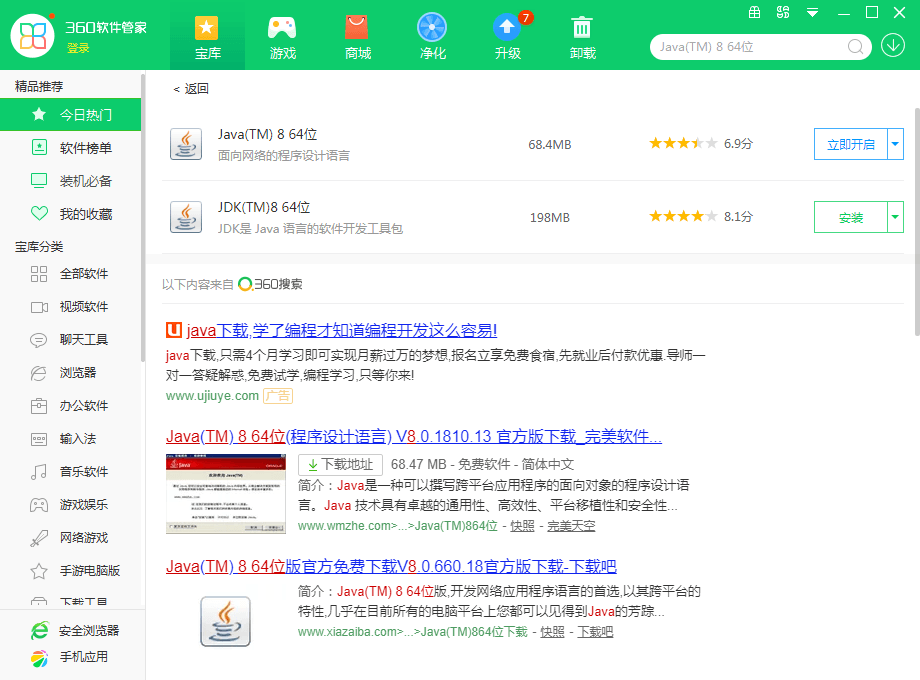Open the 净化 (Cleanup) tool
920x680 pixels.
[x=432, y=36]
